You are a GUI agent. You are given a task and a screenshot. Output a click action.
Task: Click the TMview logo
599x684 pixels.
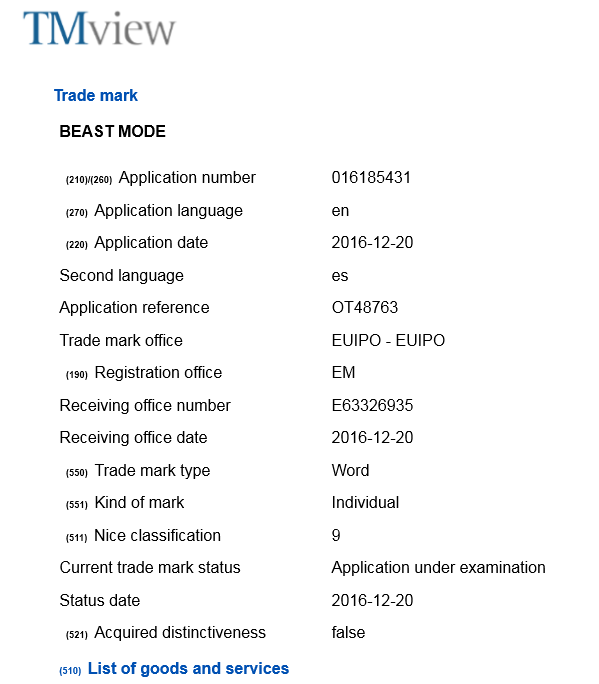[x=99, y=28]
